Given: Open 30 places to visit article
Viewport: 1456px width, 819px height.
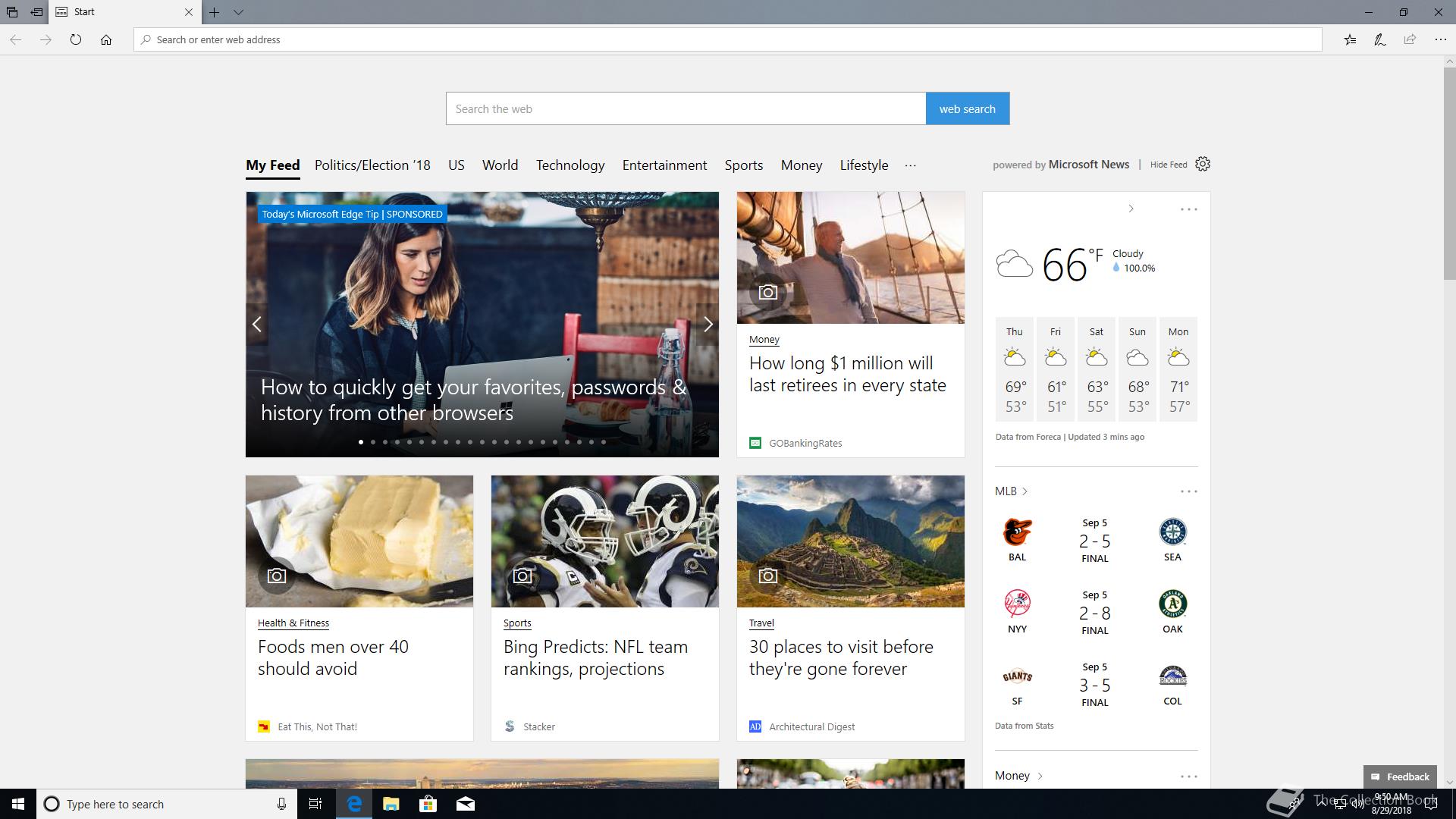Looking at the screenshot, I should pyautogui.click(x=841, y=657).
